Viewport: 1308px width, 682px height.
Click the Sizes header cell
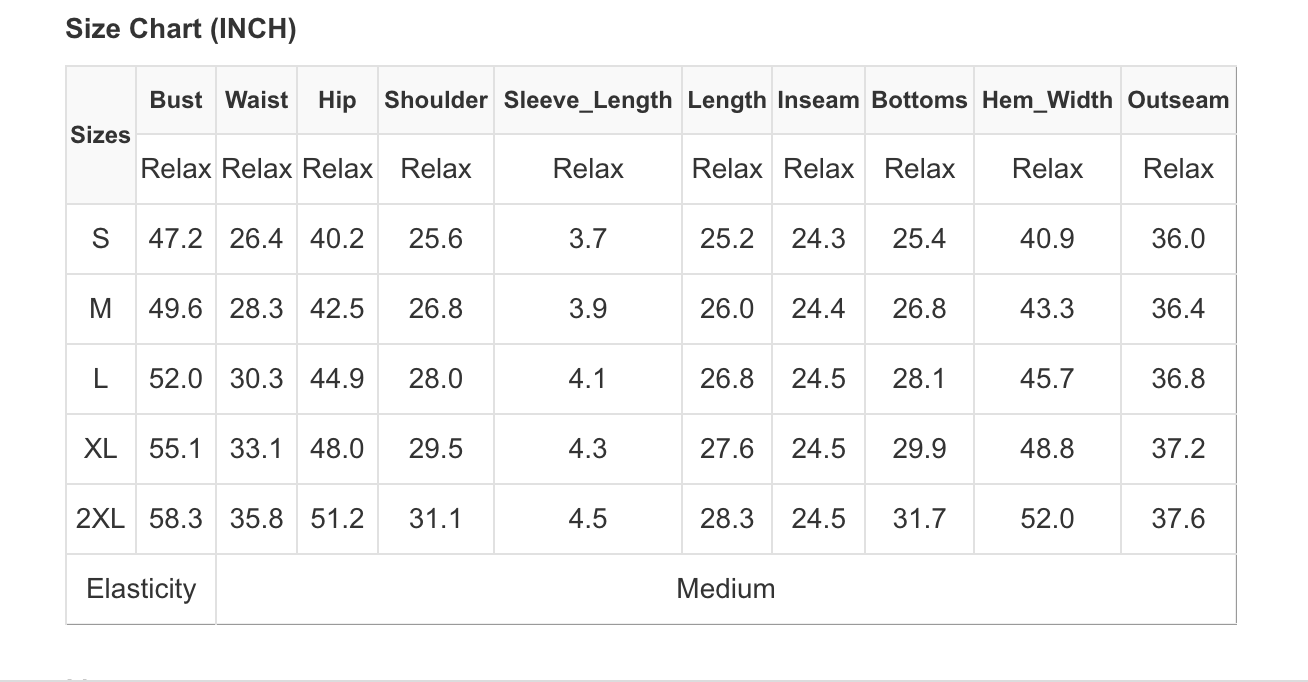[100, 135]
